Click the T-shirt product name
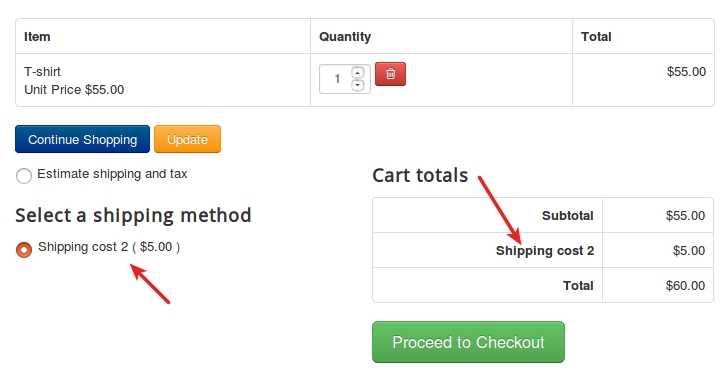Viewport: 724px width, 373px height. (x=42, y=72)
